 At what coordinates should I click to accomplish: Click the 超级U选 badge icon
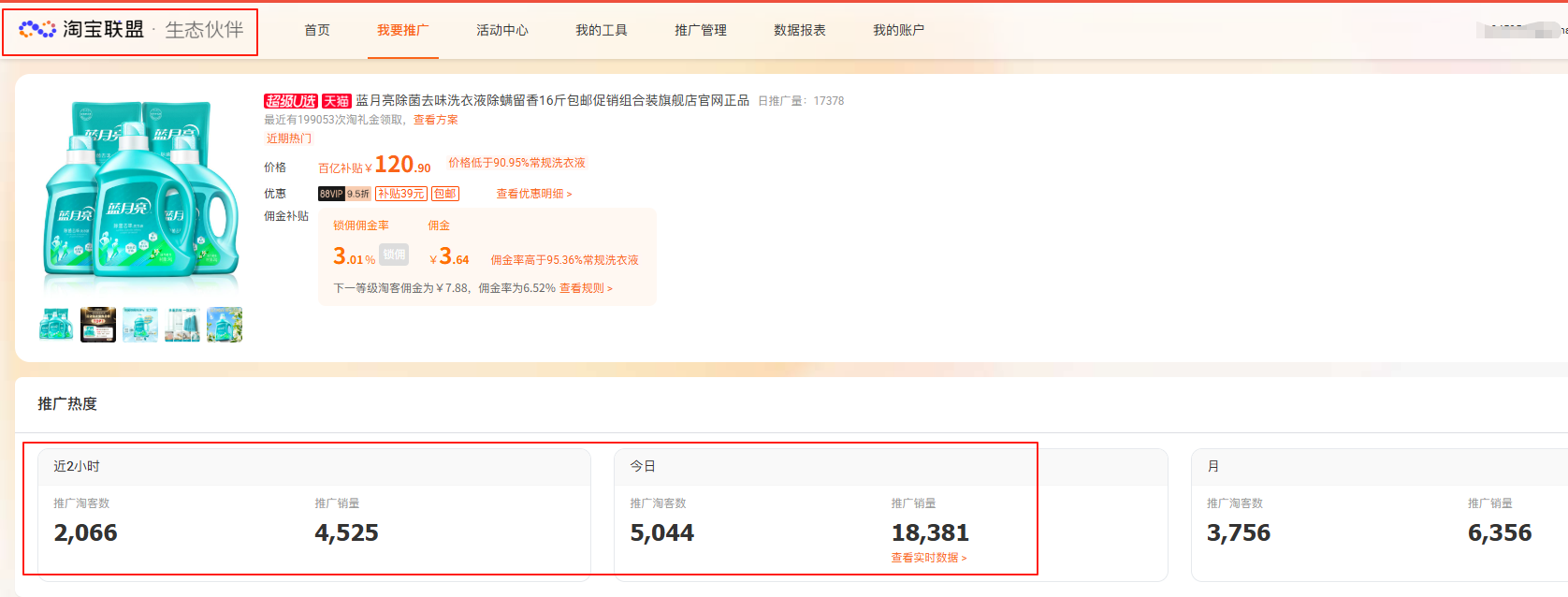pos(291,101)
